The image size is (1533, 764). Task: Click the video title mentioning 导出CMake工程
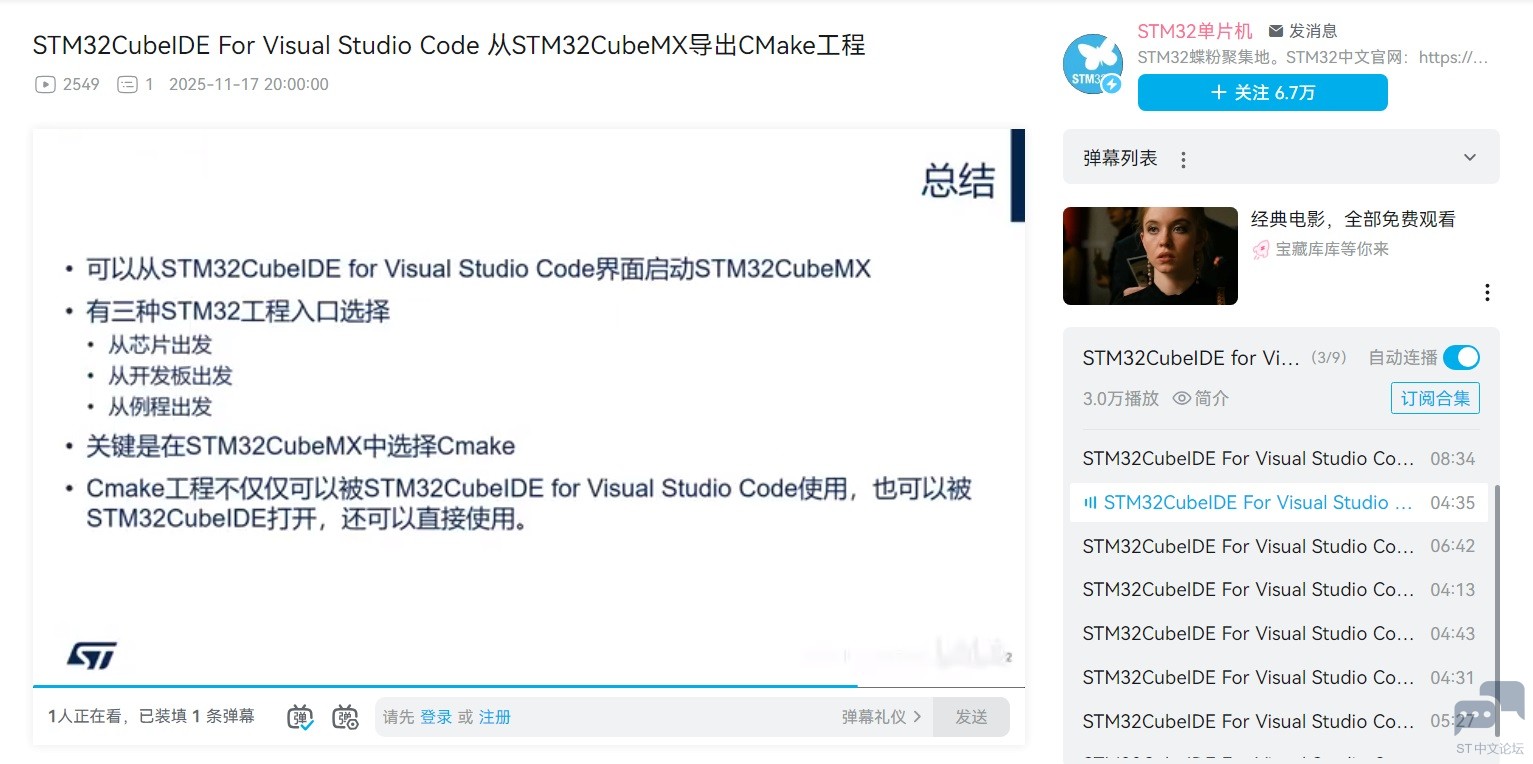point(449,45)
